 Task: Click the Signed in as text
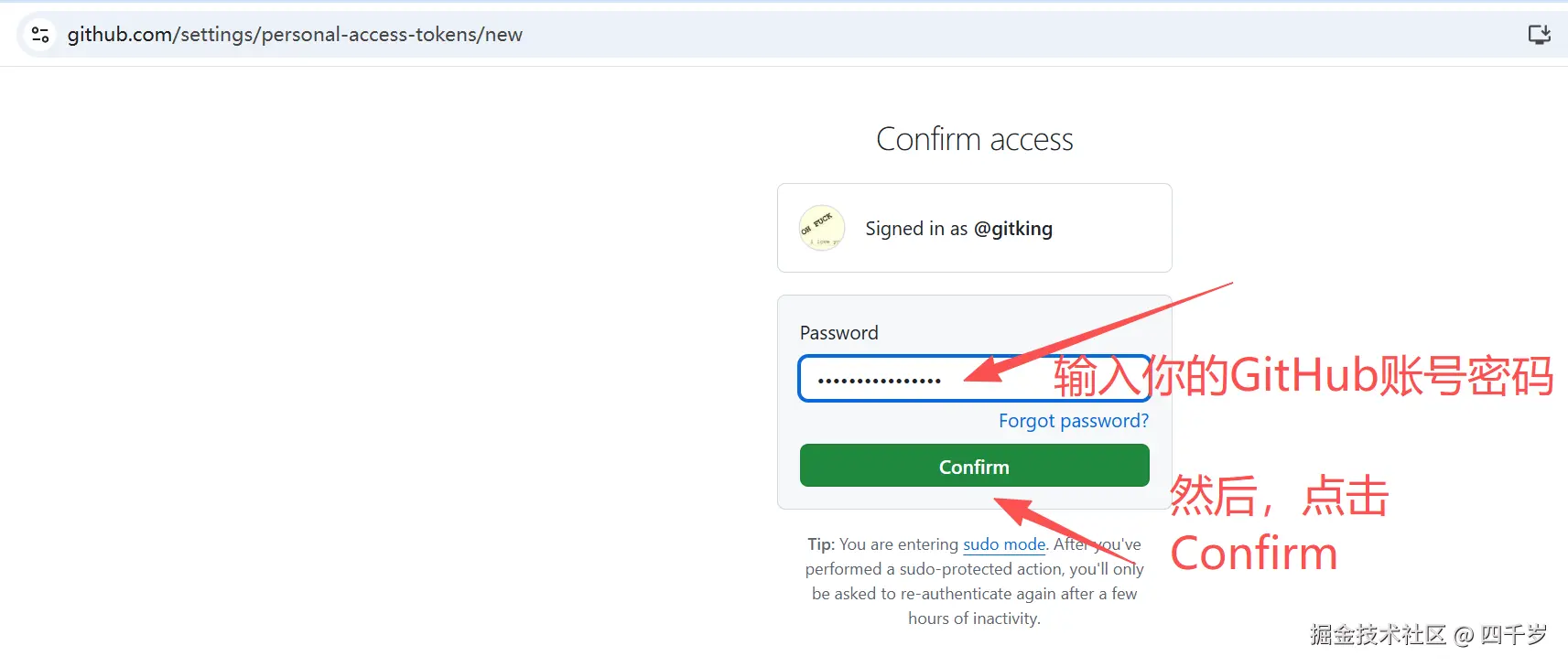[x=916, y=229]
